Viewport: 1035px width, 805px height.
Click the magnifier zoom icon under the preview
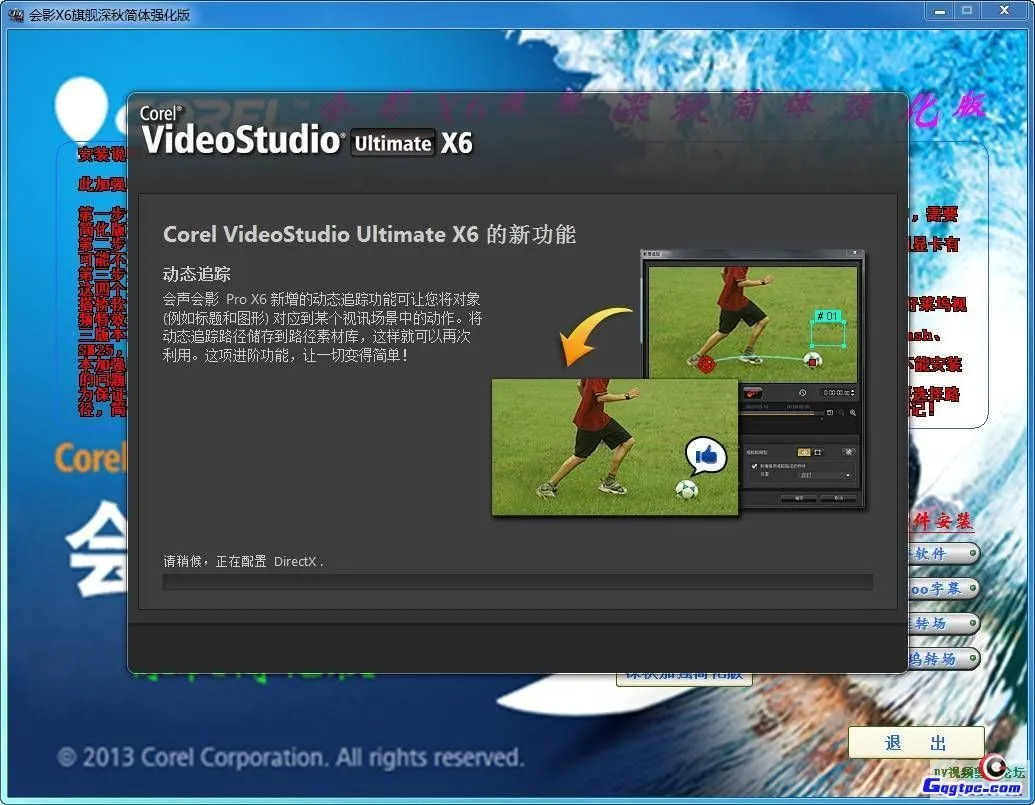[852, 412]
